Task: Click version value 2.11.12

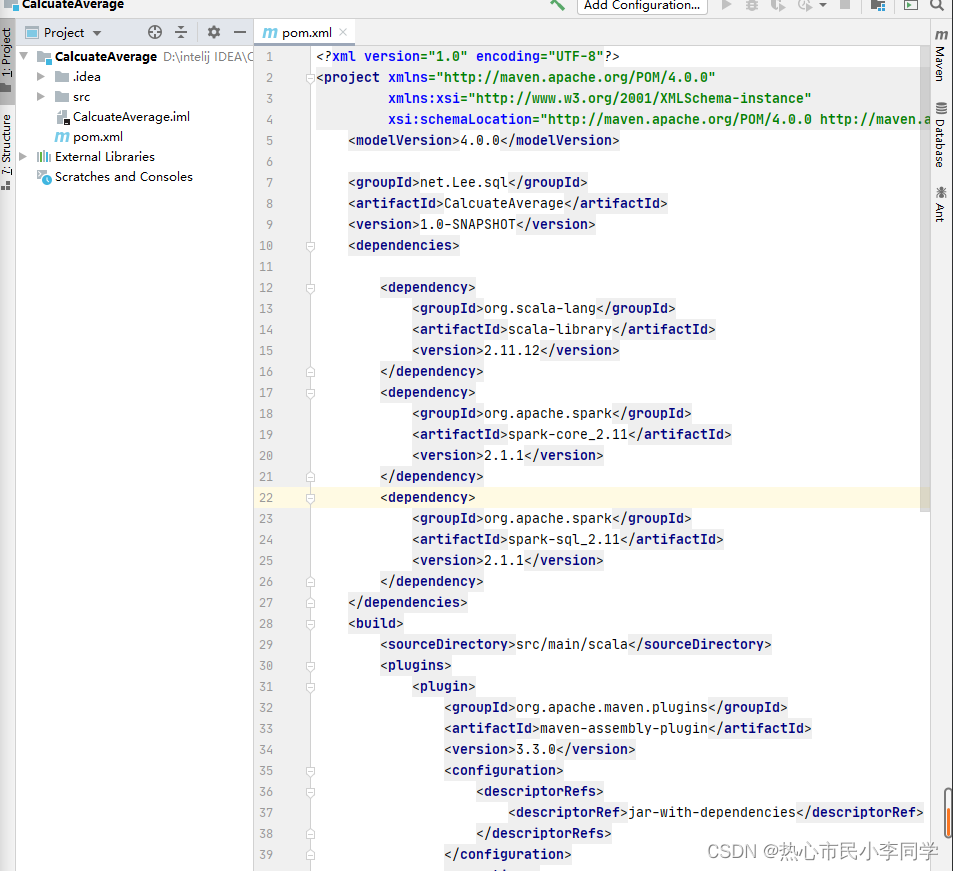Action: [512, 351]
